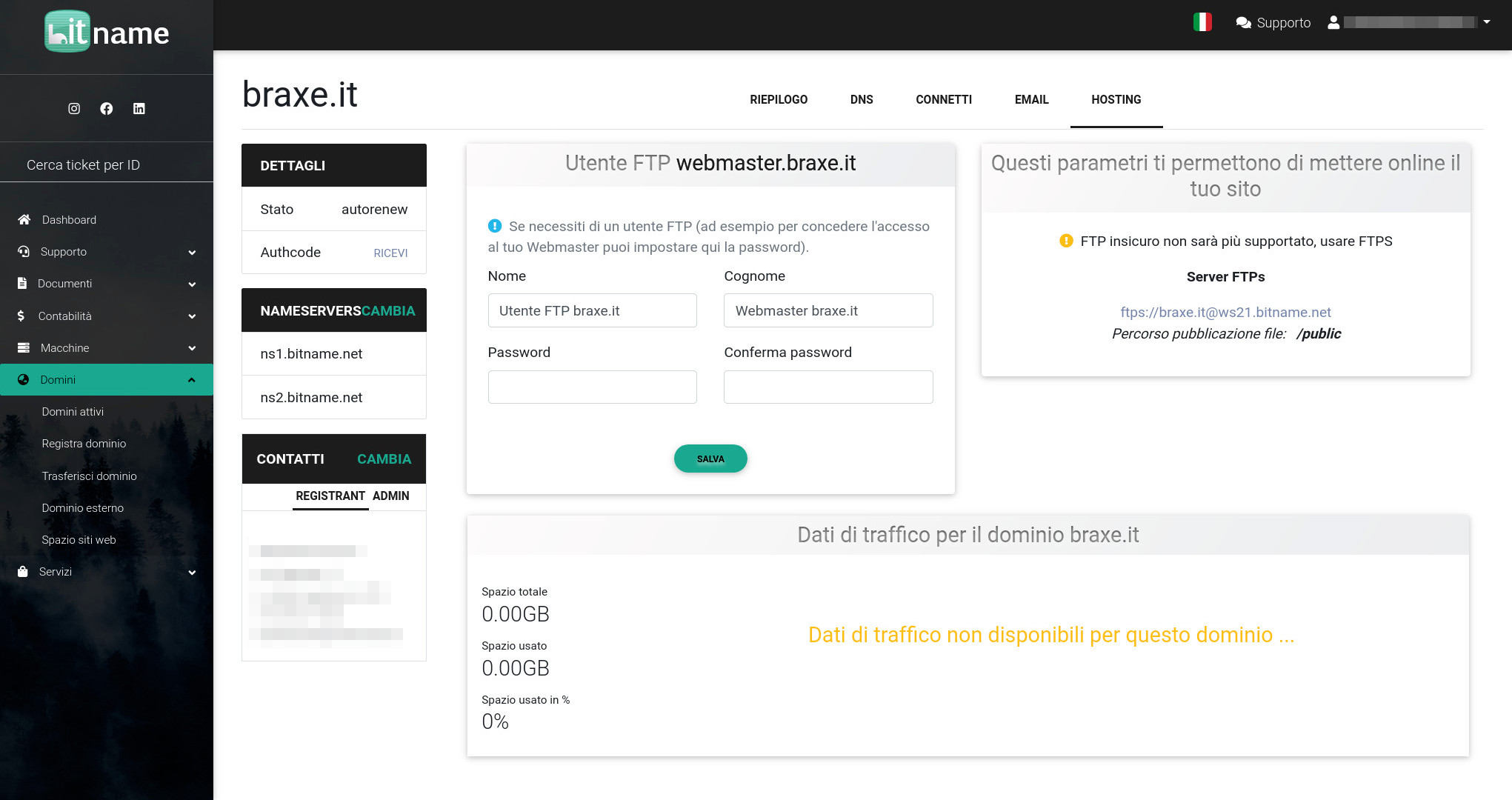Open the Facebook social icon

(x=107, y=108)
